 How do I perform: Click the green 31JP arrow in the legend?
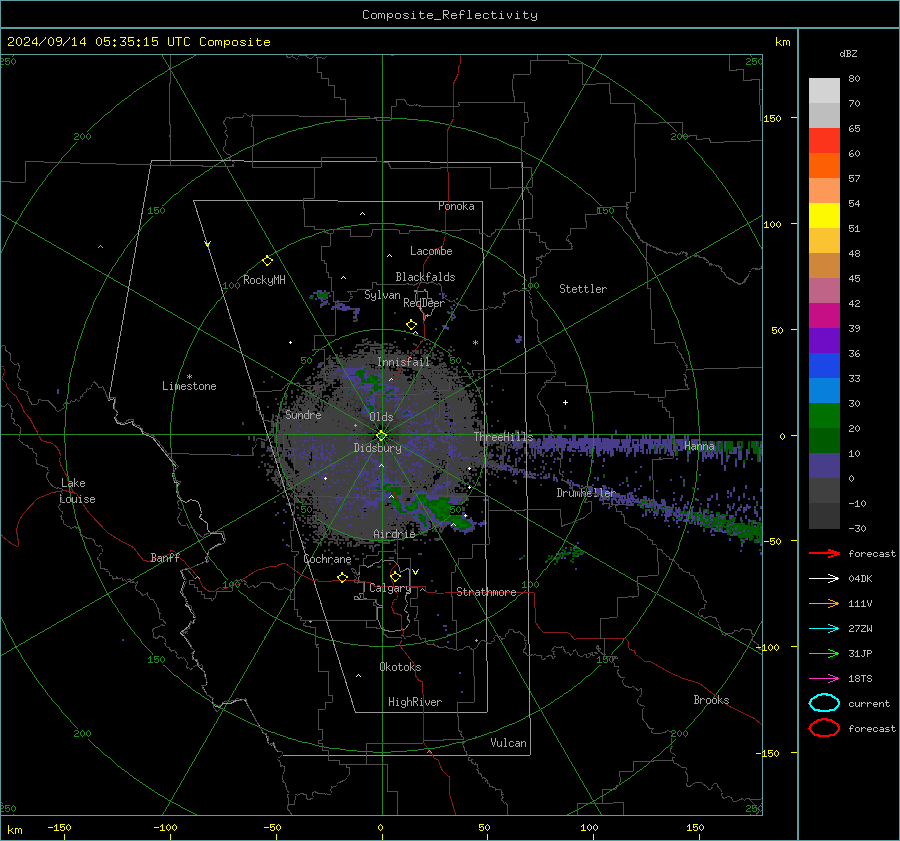click(824, 653)
